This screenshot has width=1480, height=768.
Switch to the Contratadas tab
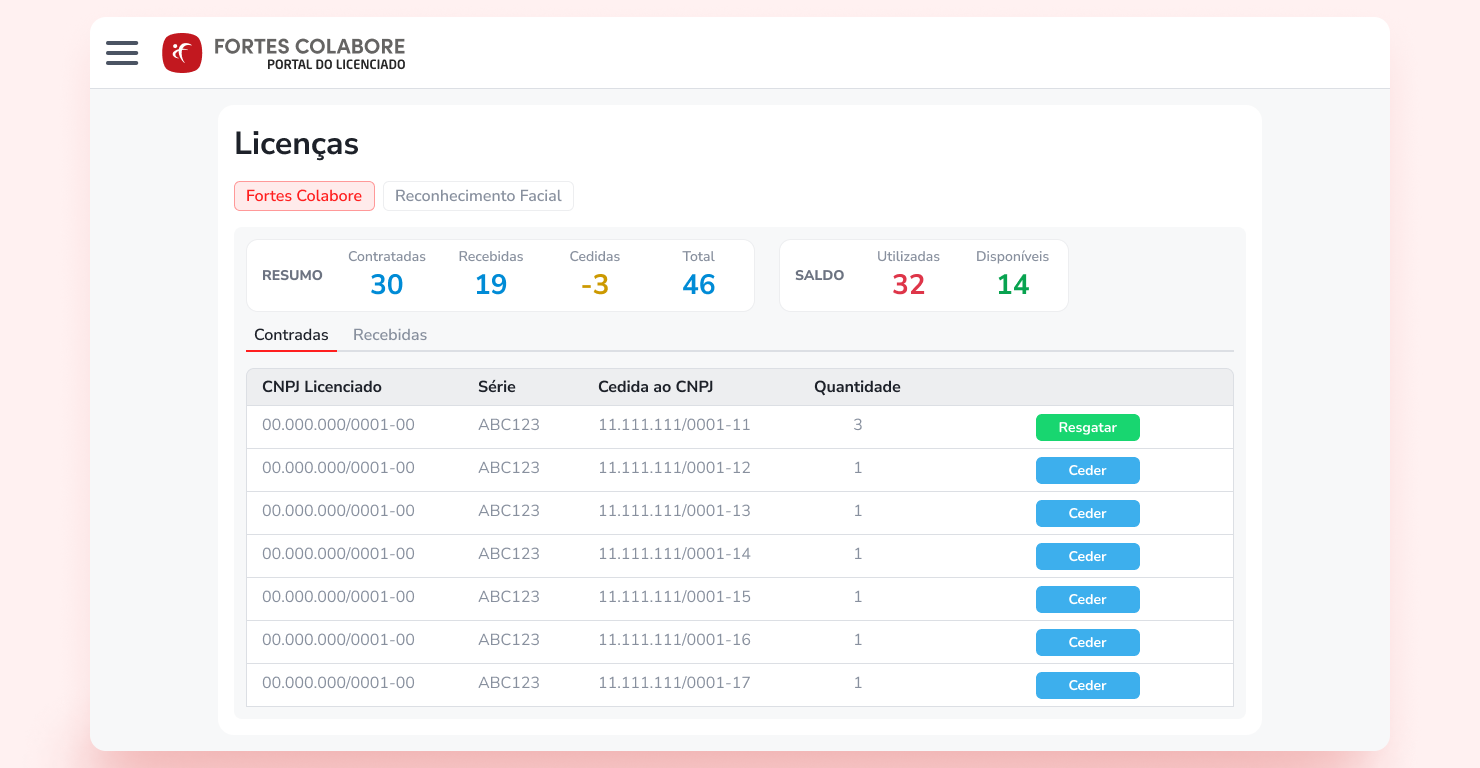pos(291,334)
